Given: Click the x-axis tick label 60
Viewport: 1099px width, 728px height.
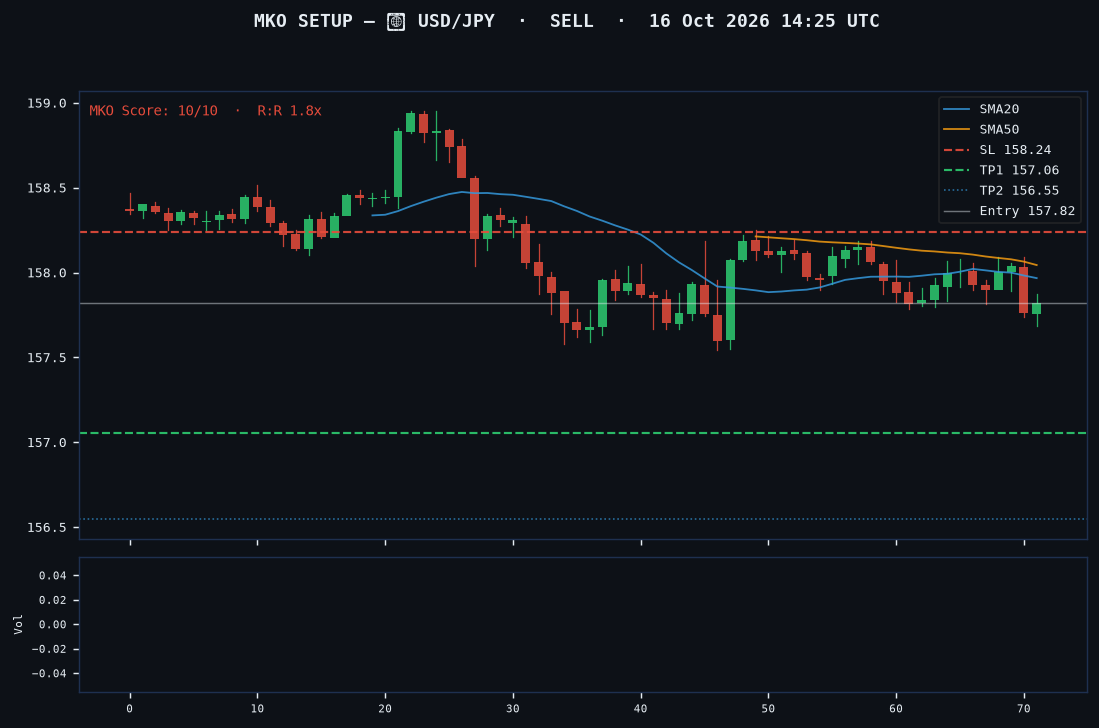Looking at the screenshot, I should 896,709.
